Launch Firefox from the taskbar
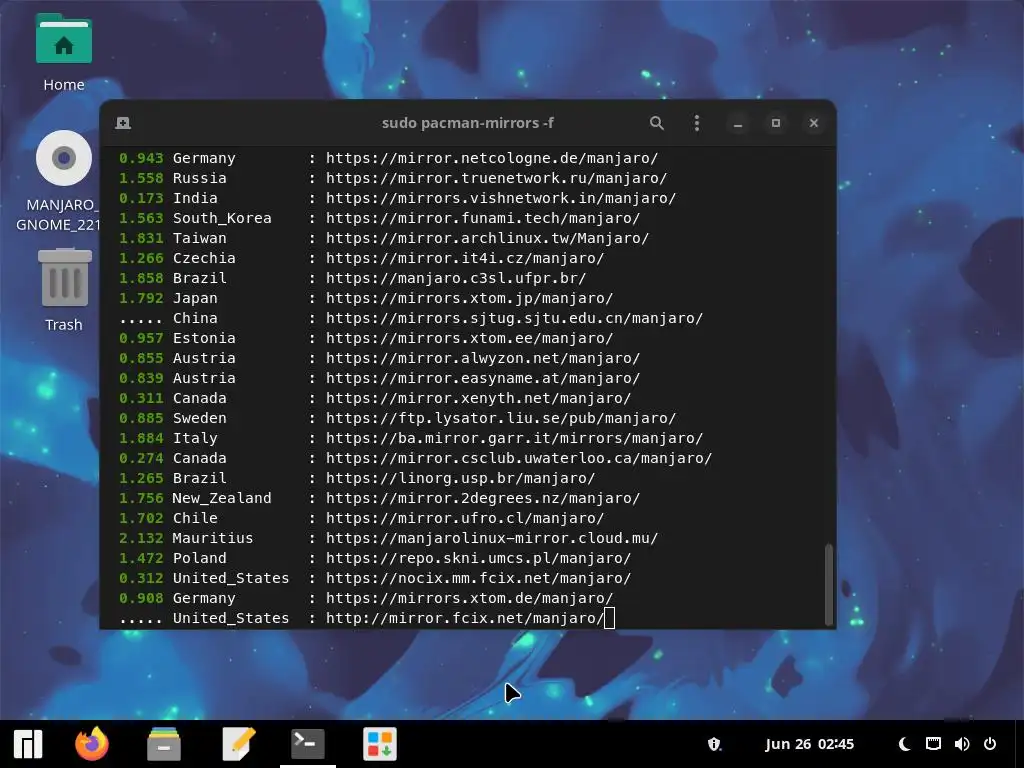 91,744
